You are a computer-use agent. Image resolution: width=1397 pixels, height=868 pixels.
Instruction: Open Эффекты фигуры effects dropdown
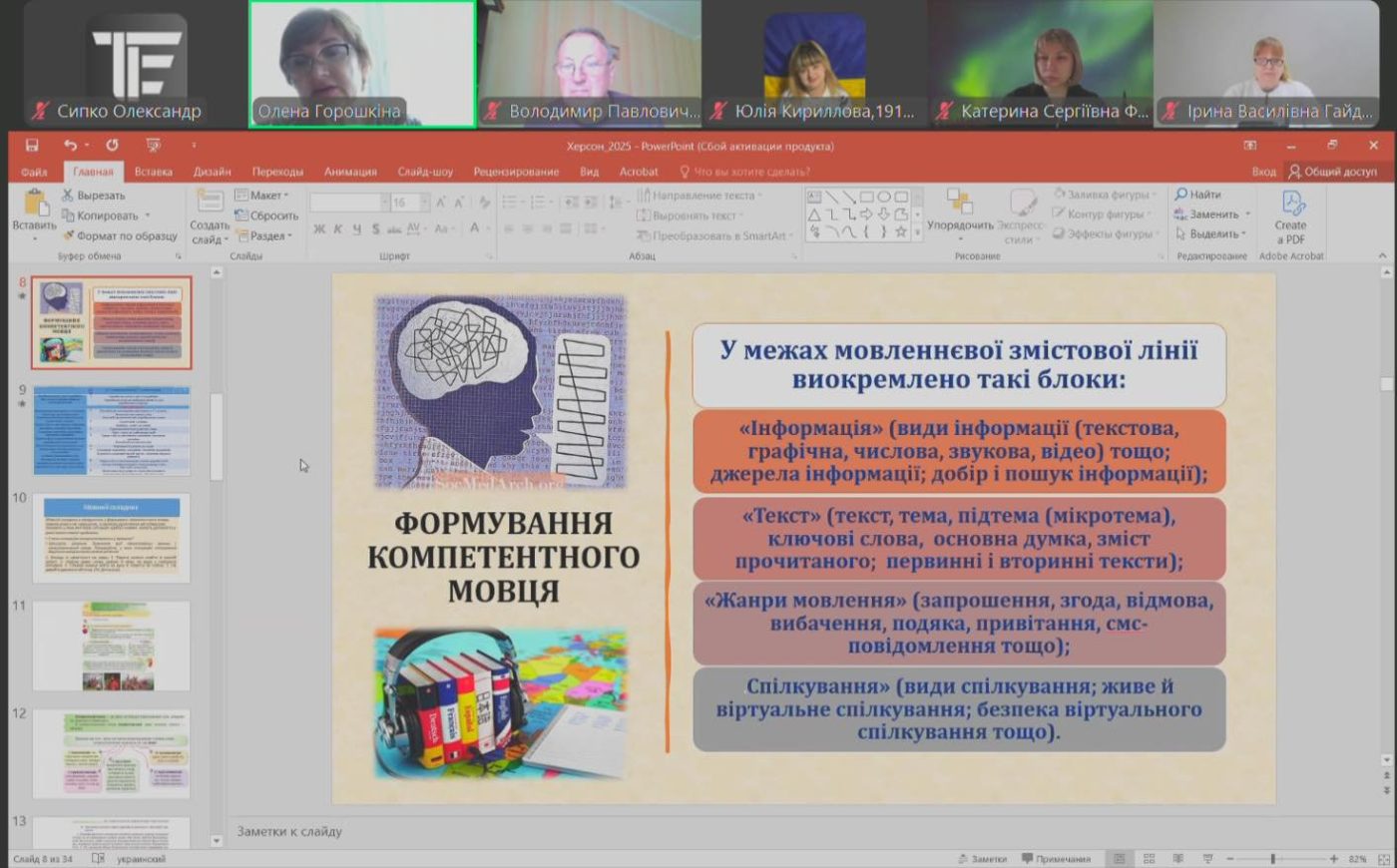(x=1107, y=234)
